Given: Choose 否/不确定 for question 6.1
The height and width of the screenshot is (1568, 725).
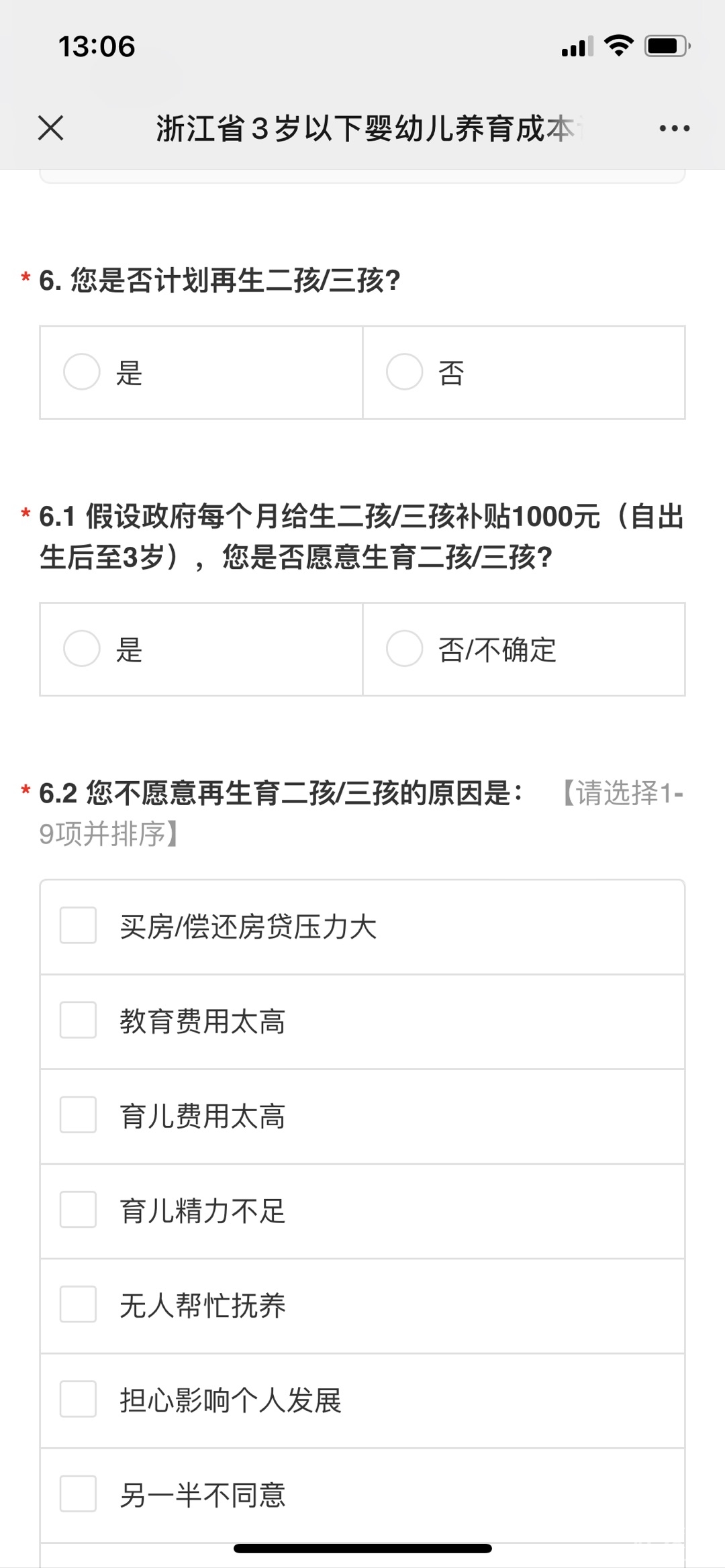Looking at the screenshot, I should tap(405, 649).
